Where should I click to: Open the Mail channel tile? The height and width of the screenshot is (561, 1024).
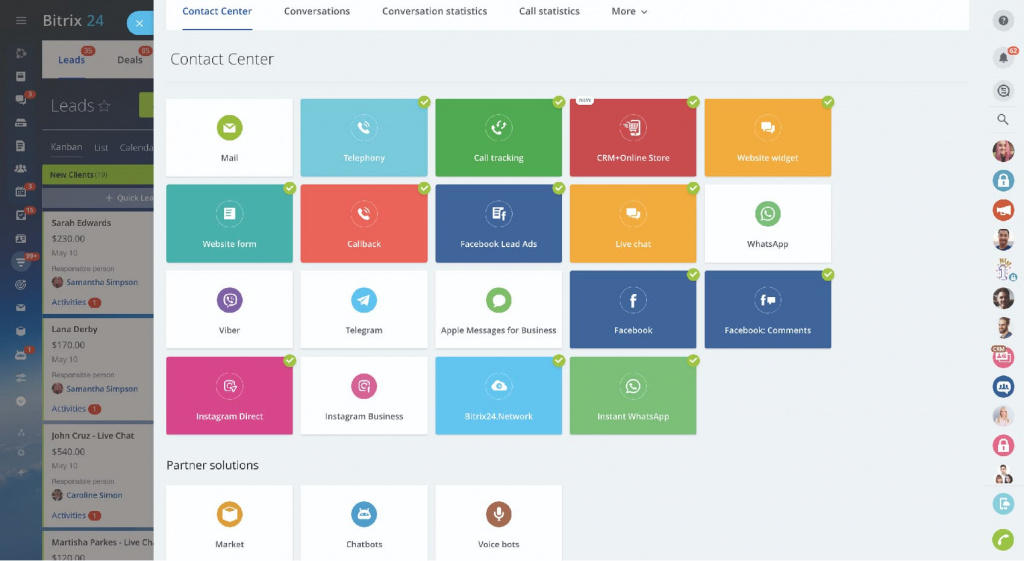click(229, 138)
